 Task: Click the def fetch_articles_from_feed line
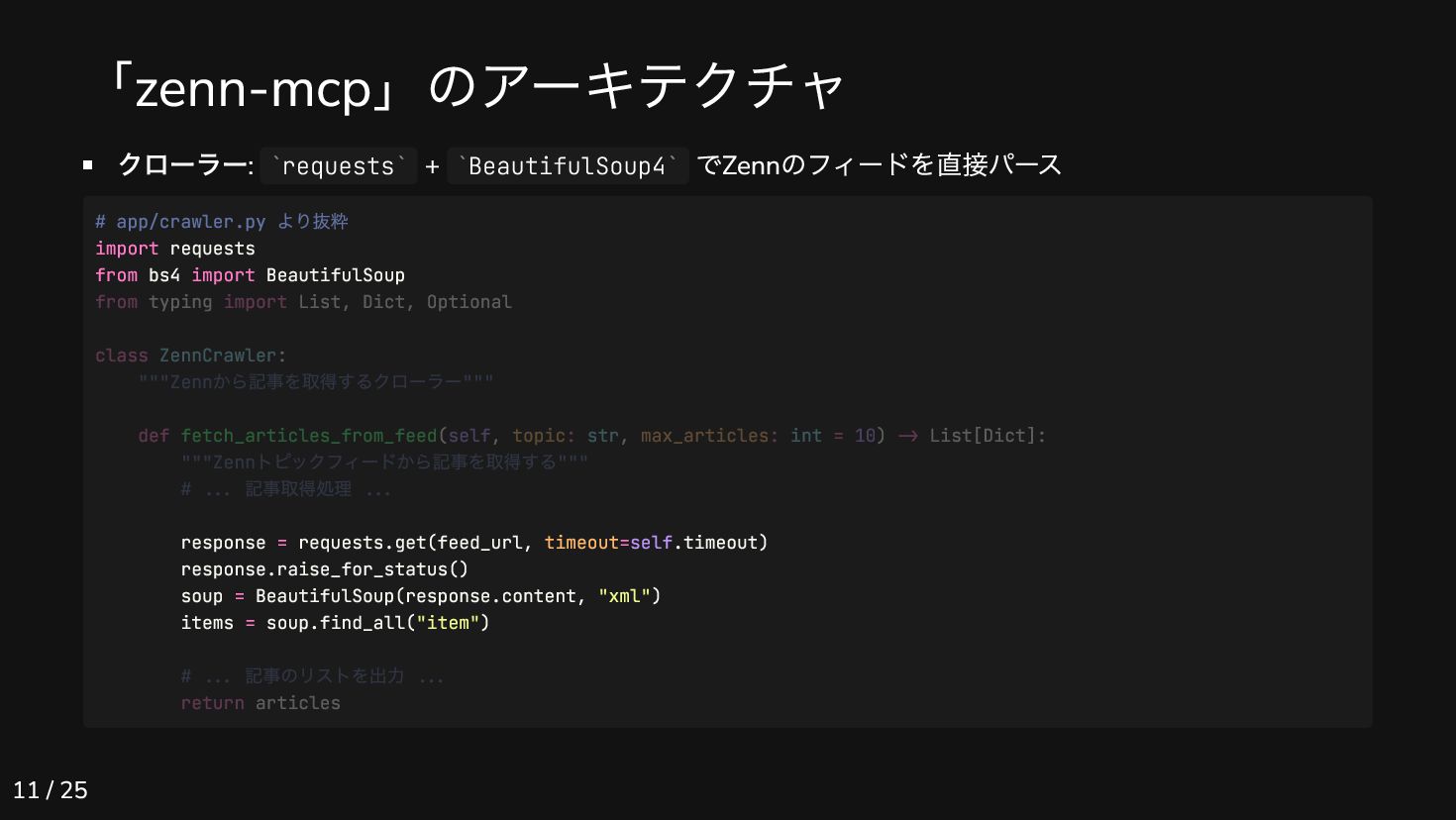[592, 436]
